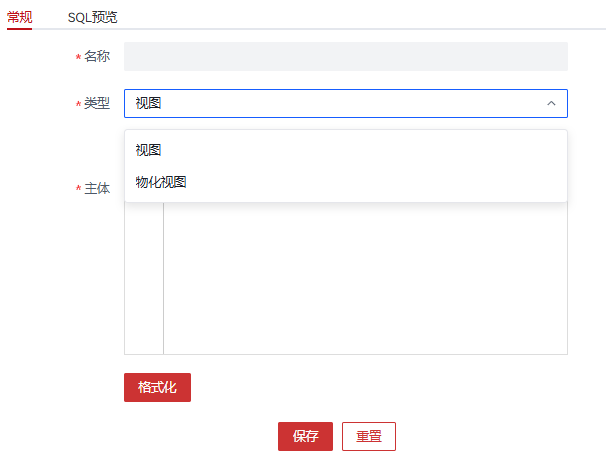The height and width of the screenshot is (456, 606).
Task: Choose 物化视图 from the type list
Action: click(x=161, y=182)
